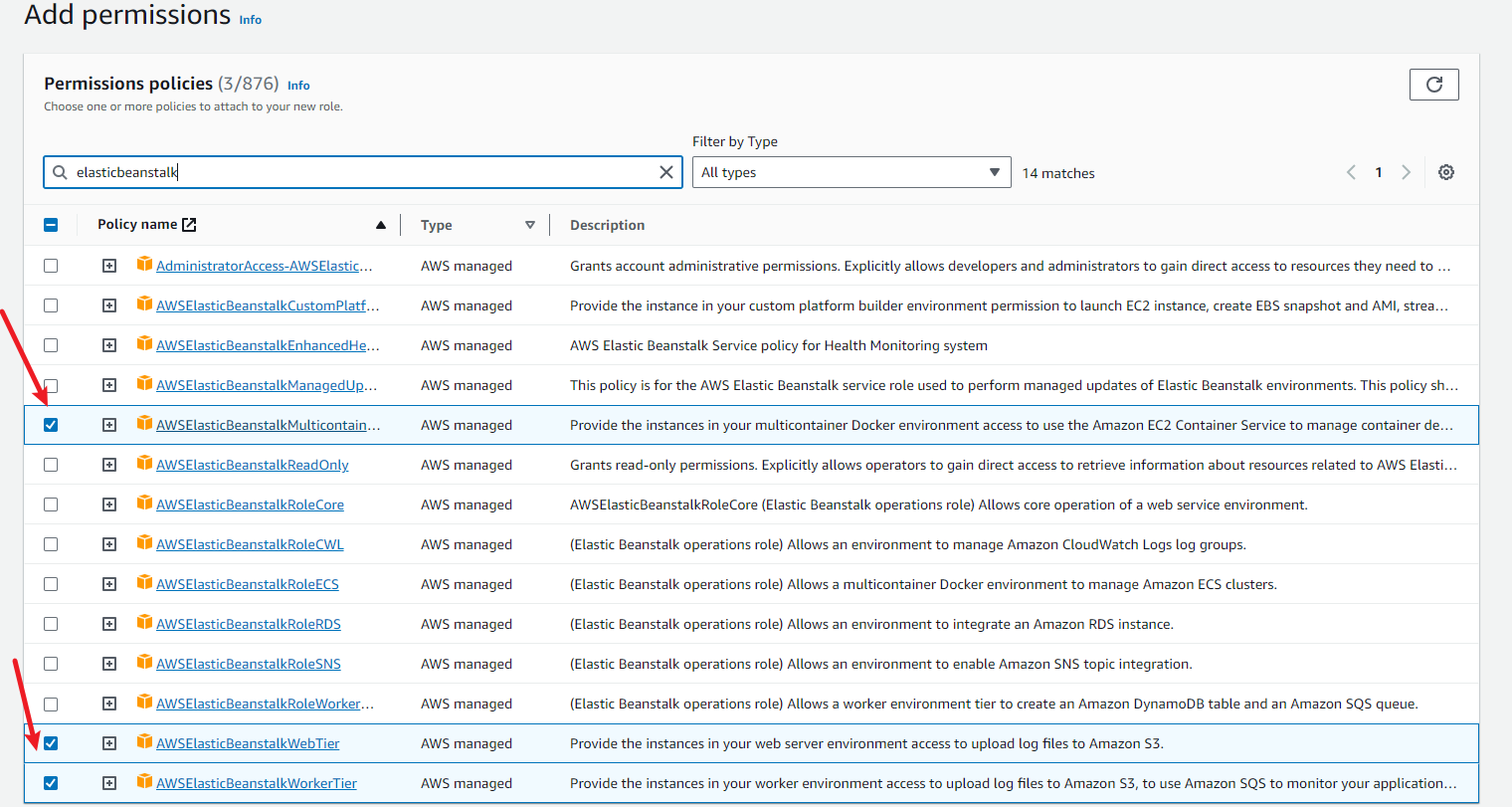Click orange policy icon for AWSElasticBeanstalkWebTier
This screenshot has width=1512, height=807.
(144, 741)
